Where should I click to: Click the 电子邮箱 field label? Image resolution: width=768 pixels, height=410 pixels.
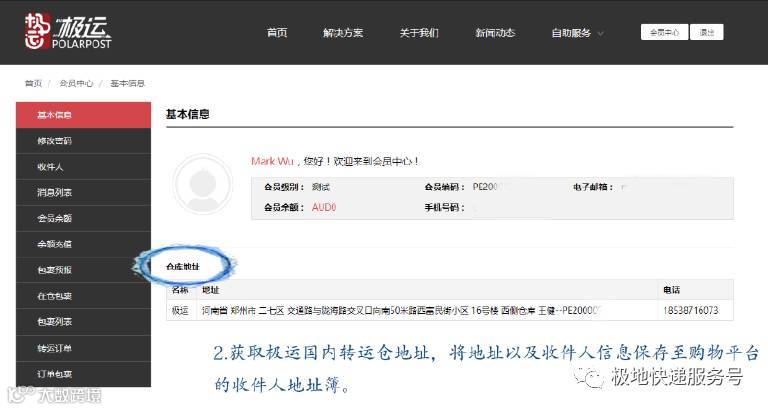tap(593, 187)
